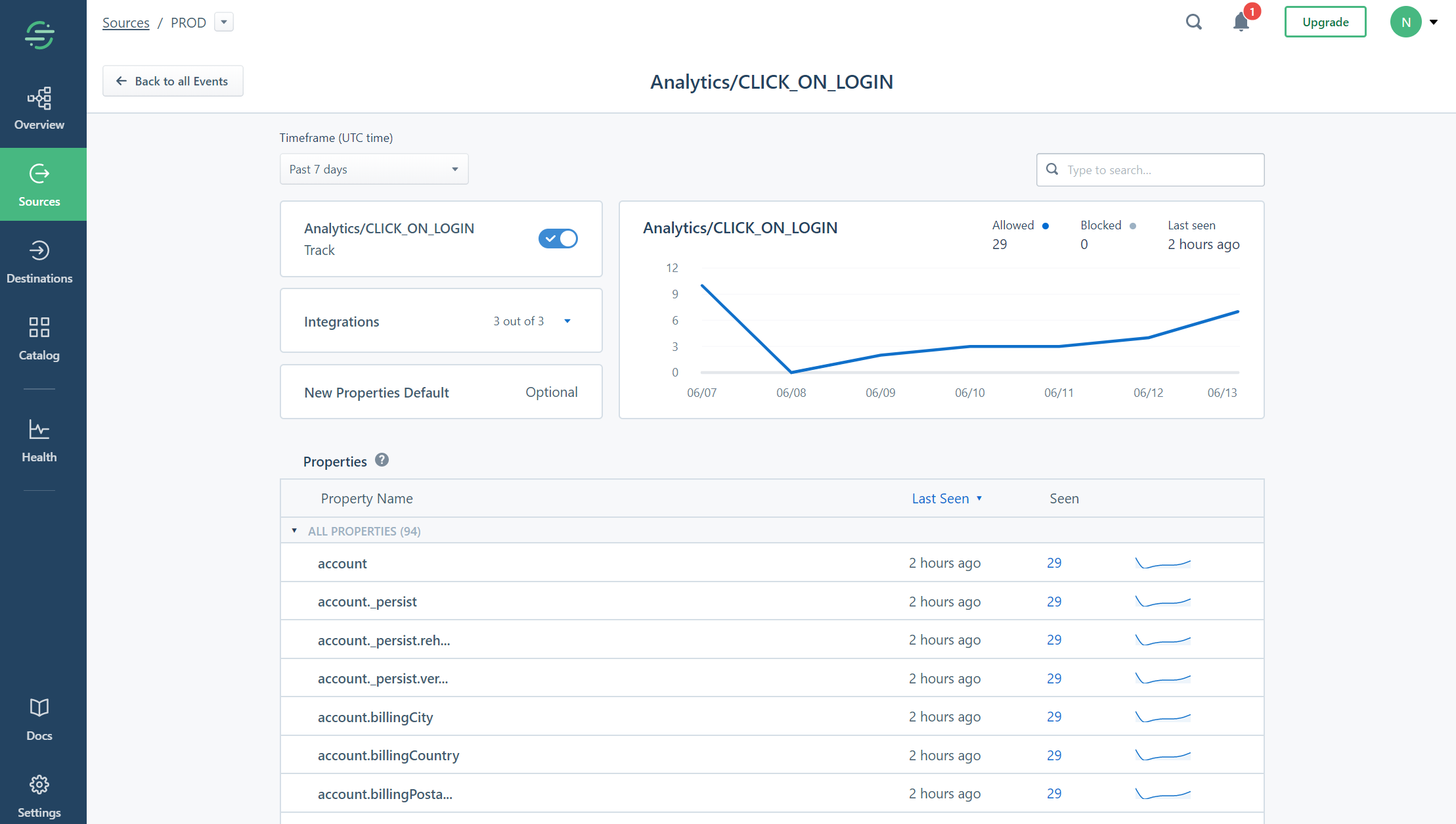Click the header search magnifier icon
Screen dimensions: 1456x824
point(1193,22)
